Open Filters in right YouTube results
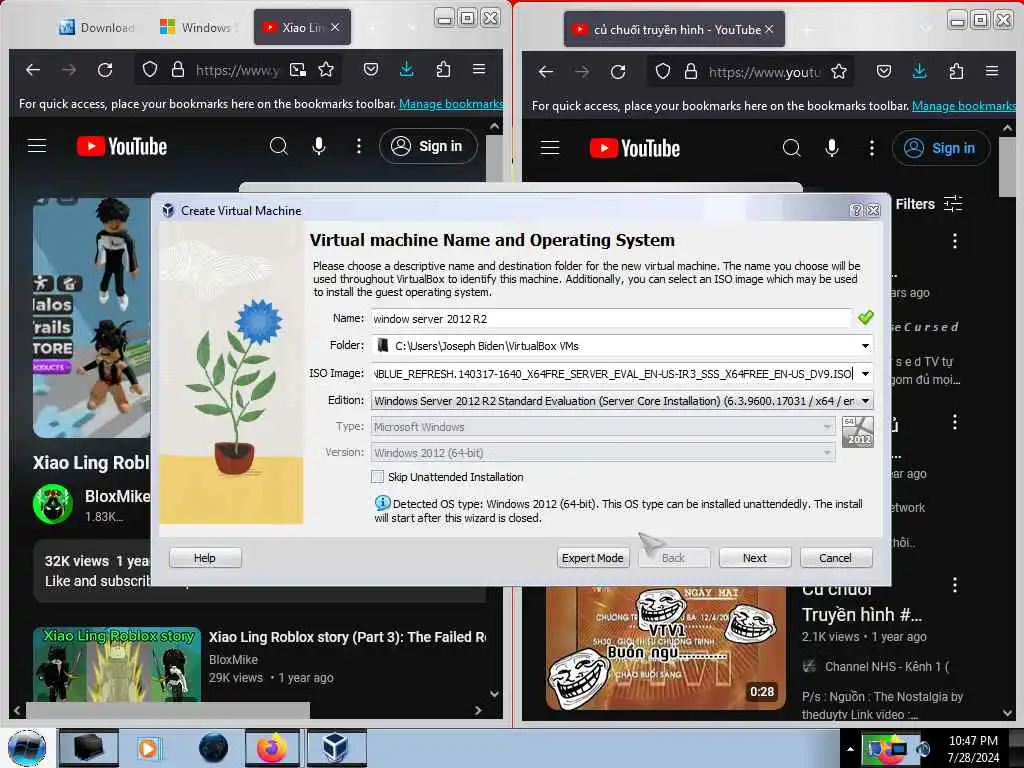1024x768 pixels. [x=929, y=204]
